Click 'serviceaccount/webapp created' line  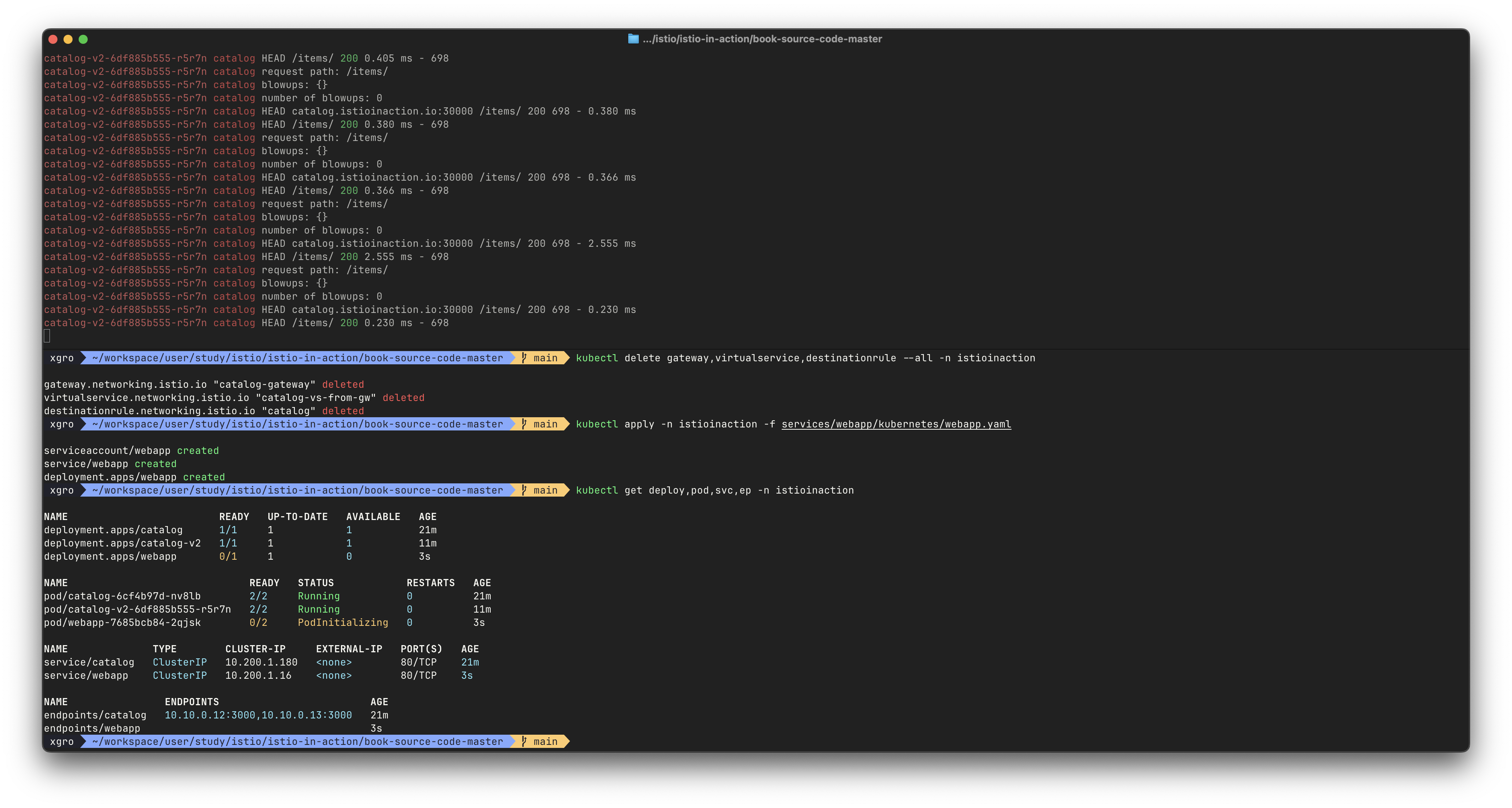(x=132, y=450)
